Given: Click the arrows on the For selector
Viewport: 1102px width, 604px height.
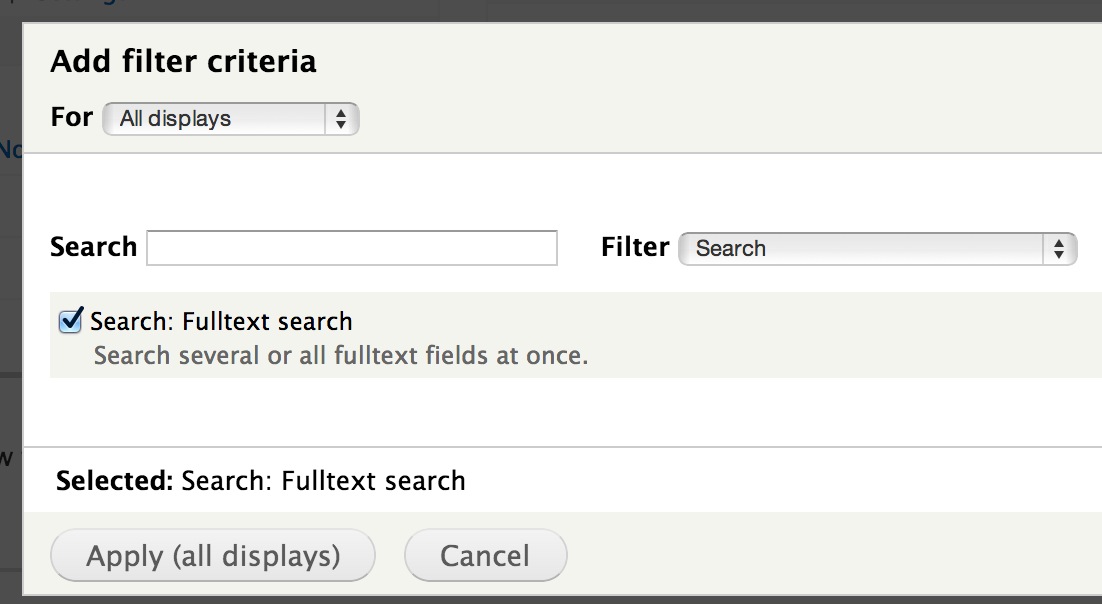Looking at the screenshot, I should [341, 119].
